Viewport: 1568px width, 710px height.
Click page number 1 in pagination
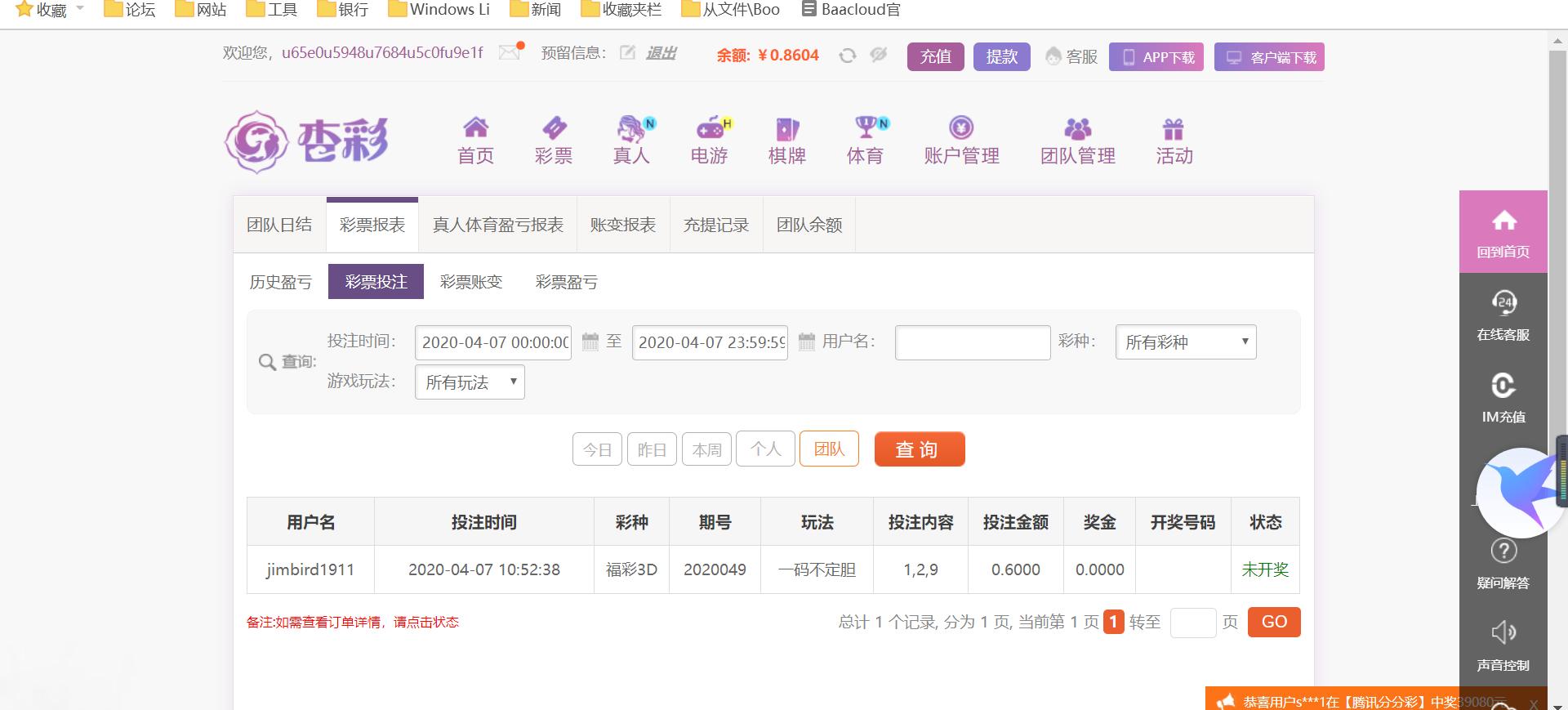tap(1114, 622)
